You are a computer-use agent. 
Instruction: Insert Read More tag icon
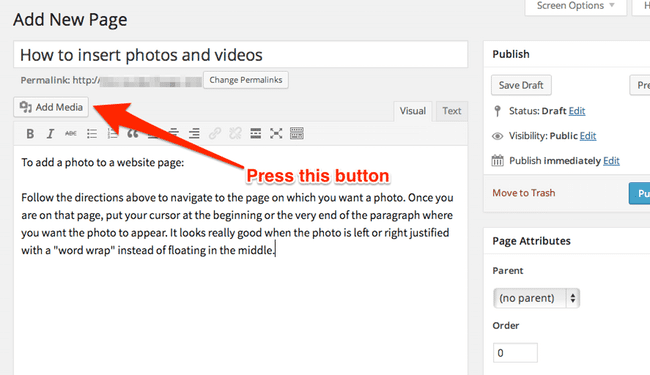pos(255,133)
